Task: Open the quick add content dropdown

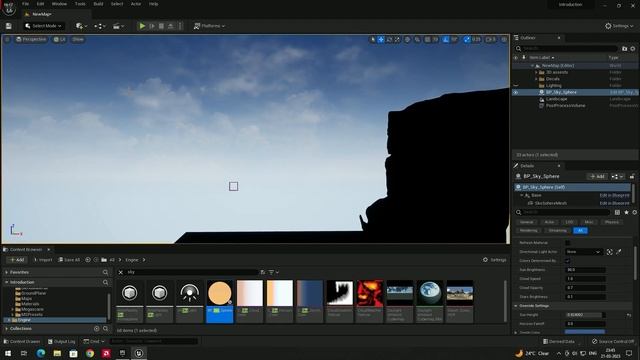Action: click(81, 26)
